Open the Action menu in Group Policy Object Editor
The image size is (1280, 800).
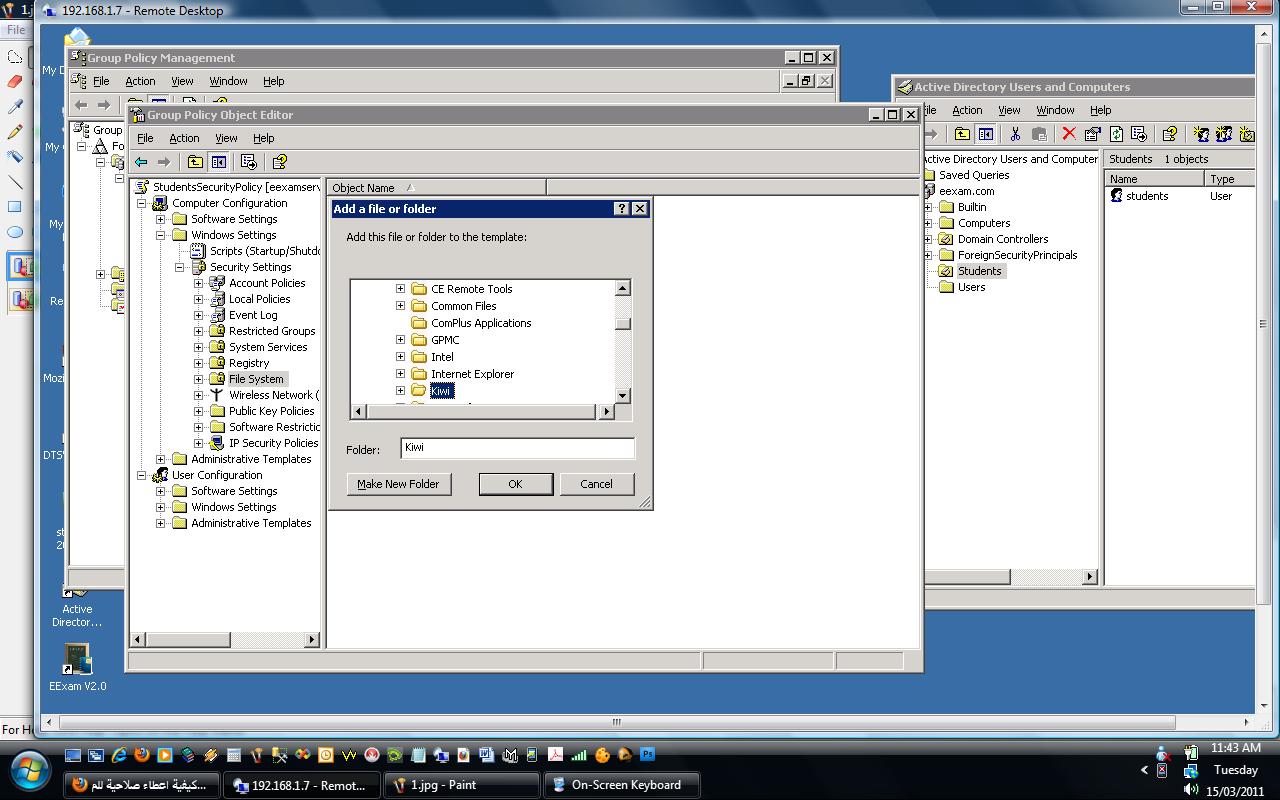point(184,138)
